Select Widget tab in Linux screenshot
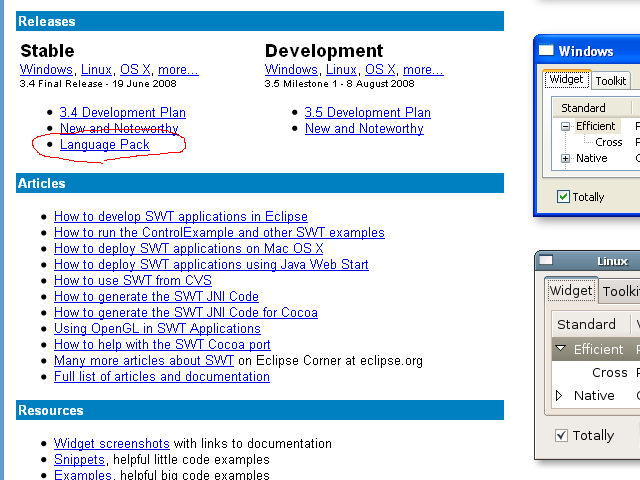Screen dimensions: 640x480 tap(571, 291)
